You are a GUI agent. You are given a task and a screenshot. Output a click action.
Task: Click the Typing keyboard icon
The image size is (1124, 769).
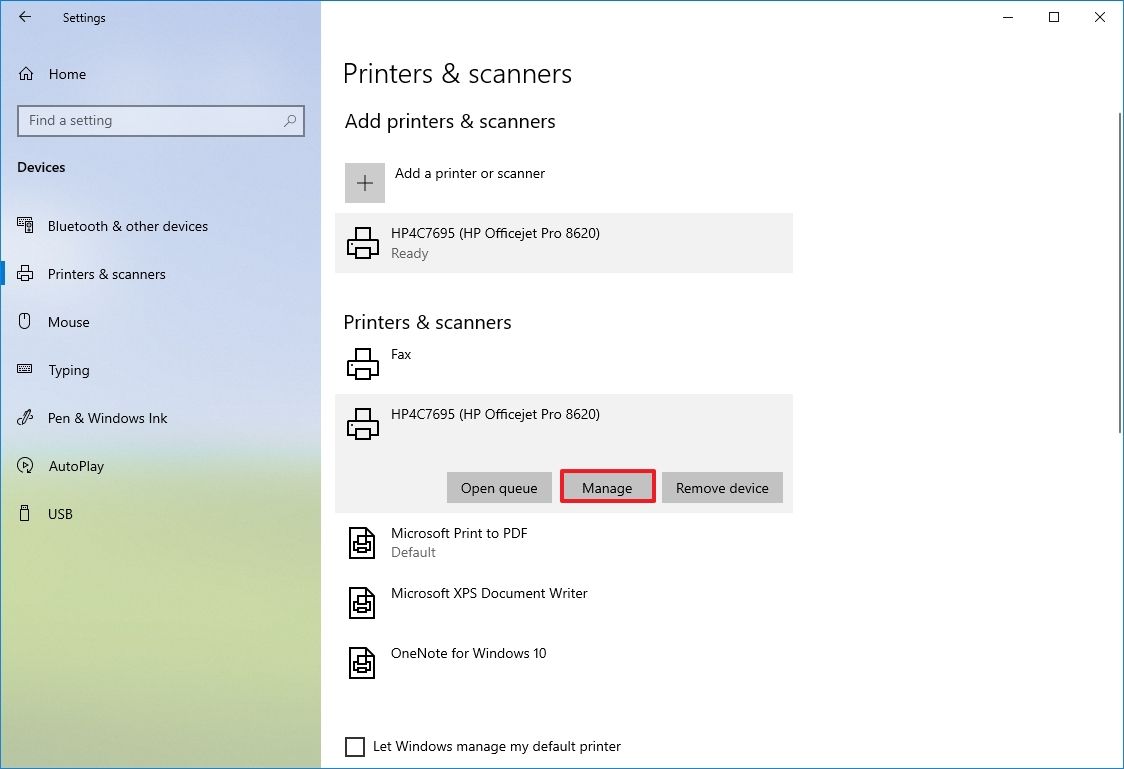pyautogui.click(x=23, y=370)
